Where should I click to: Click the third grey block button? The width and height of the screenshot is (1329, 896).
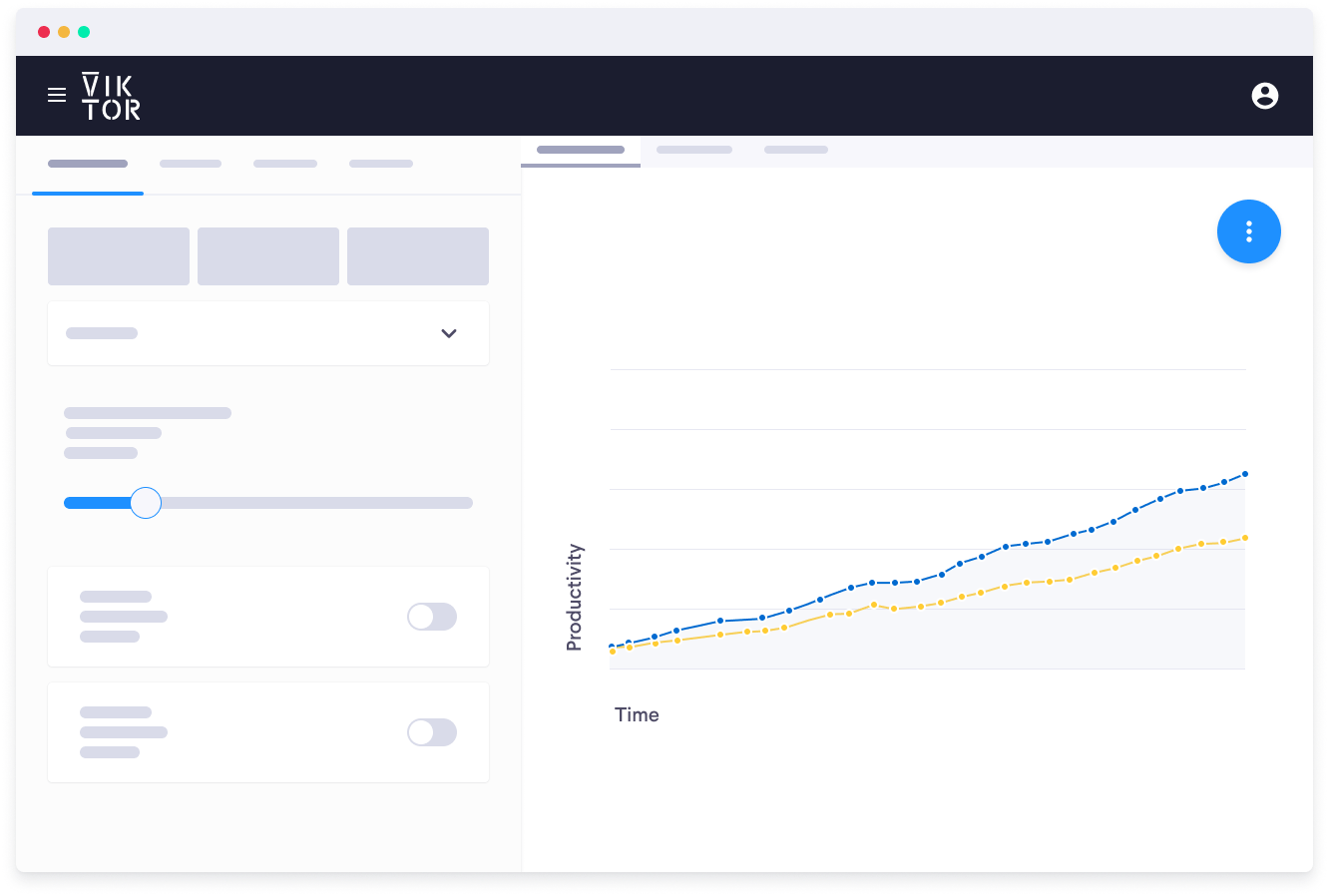418,256
